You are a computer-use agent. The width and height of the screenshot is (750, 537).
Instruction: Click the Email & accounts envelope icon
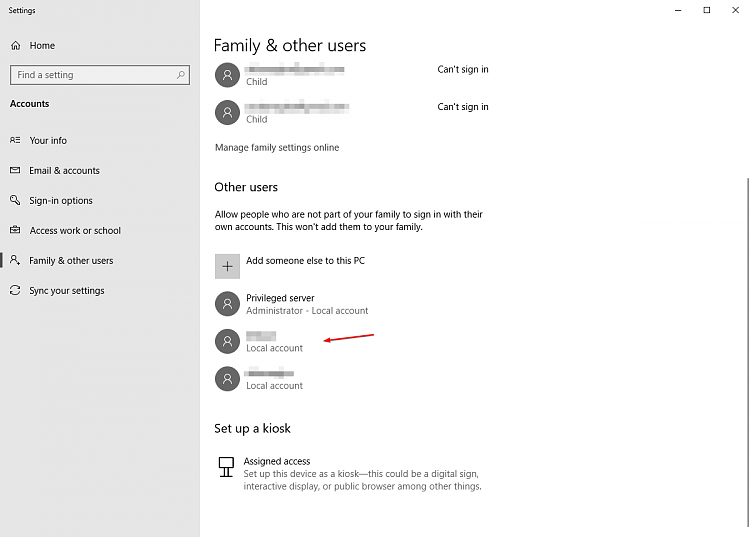click(15, 170)
